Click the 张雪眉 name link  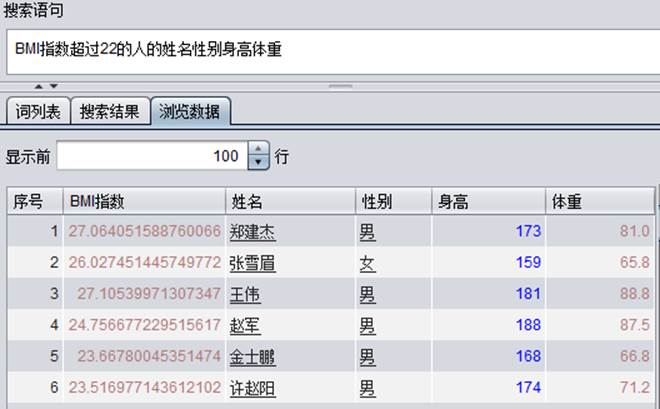[251, 263]
